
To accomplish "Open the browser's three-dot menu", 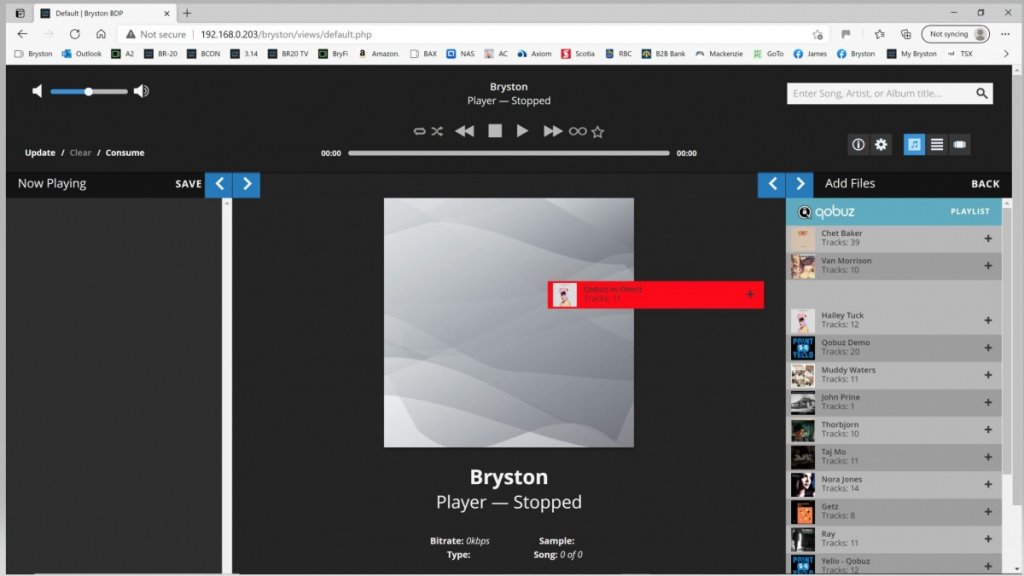I will click(x=1005, y=34).
